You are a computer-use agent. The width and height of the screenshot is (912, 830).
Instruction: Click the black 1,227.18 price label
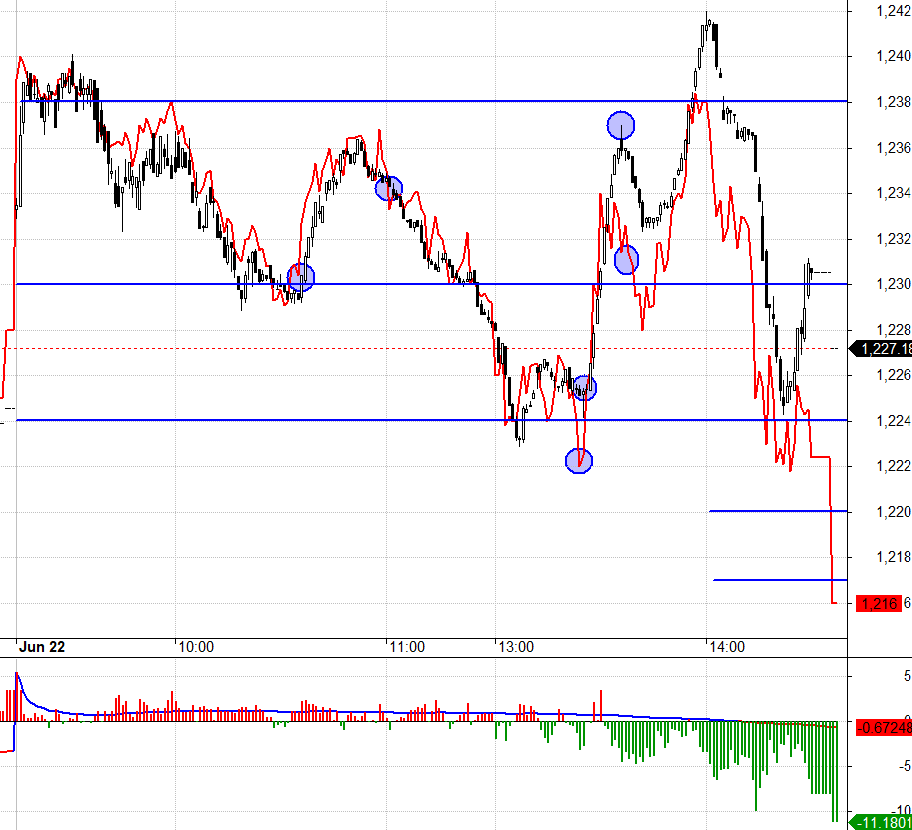click(x=881, y=349)
